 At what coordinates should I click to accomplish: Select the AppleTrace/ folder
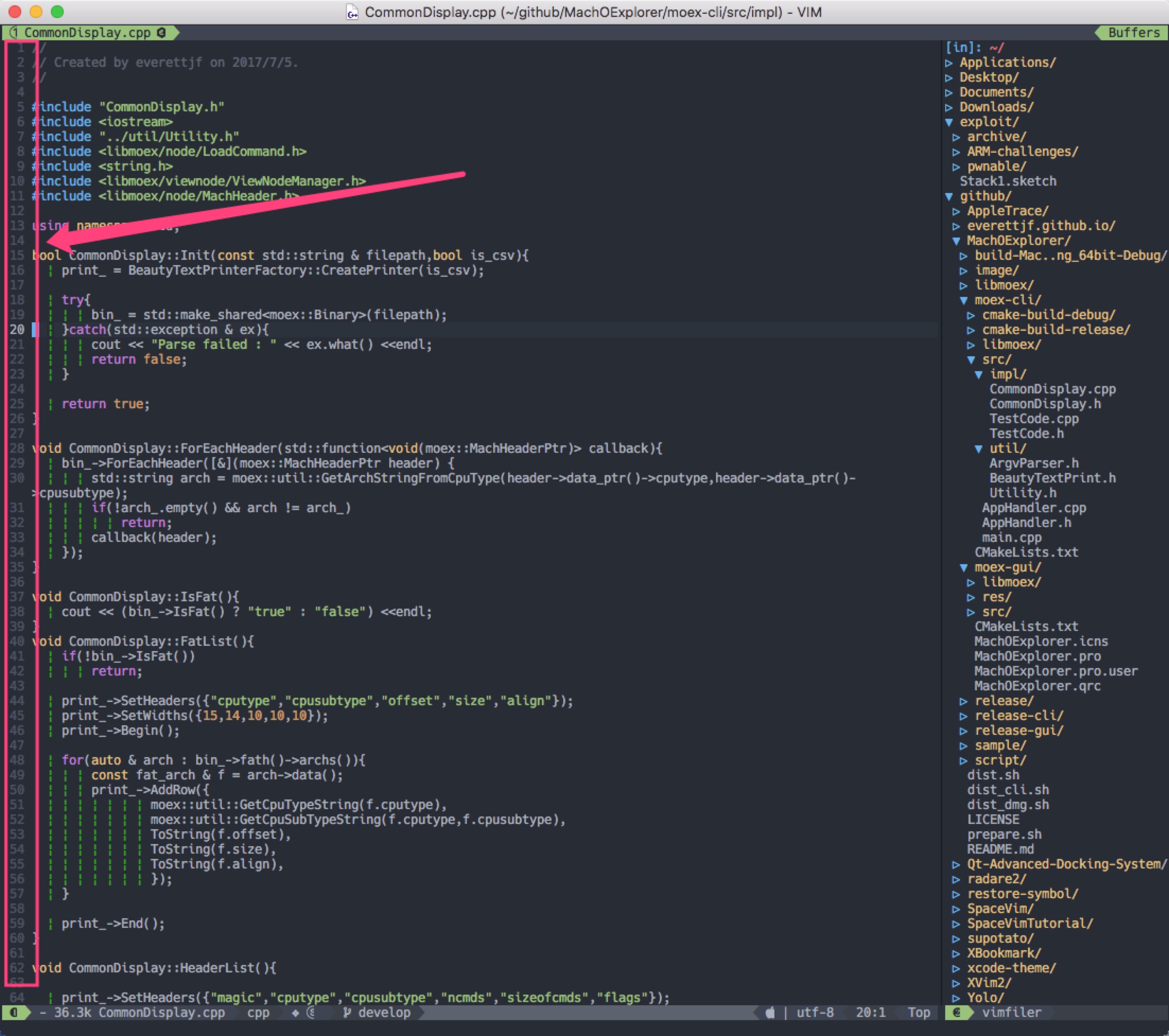pyautogui.click(x=1008, y=211)
